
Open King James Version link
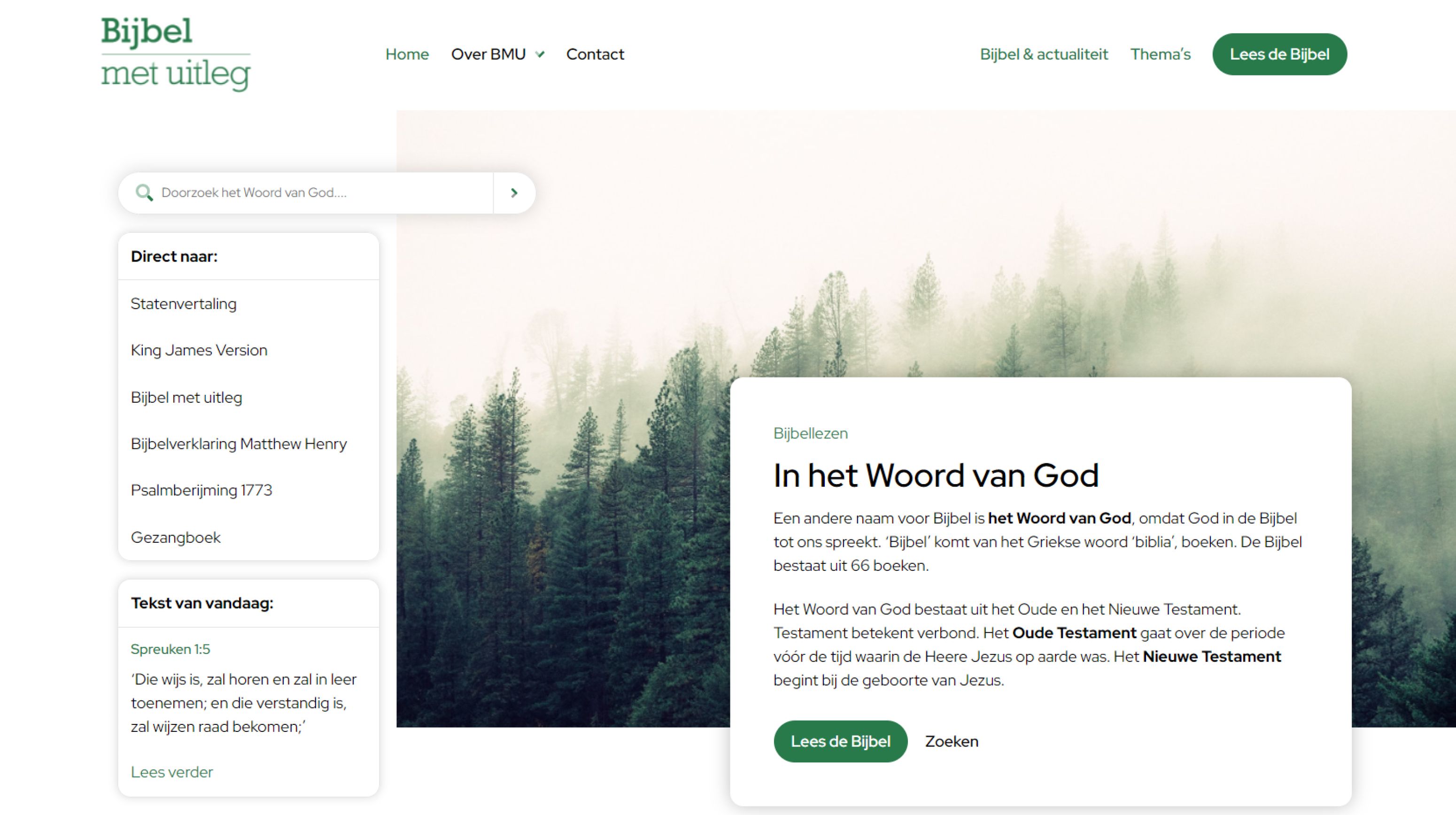pyautogui.click(x=199, y=350)
